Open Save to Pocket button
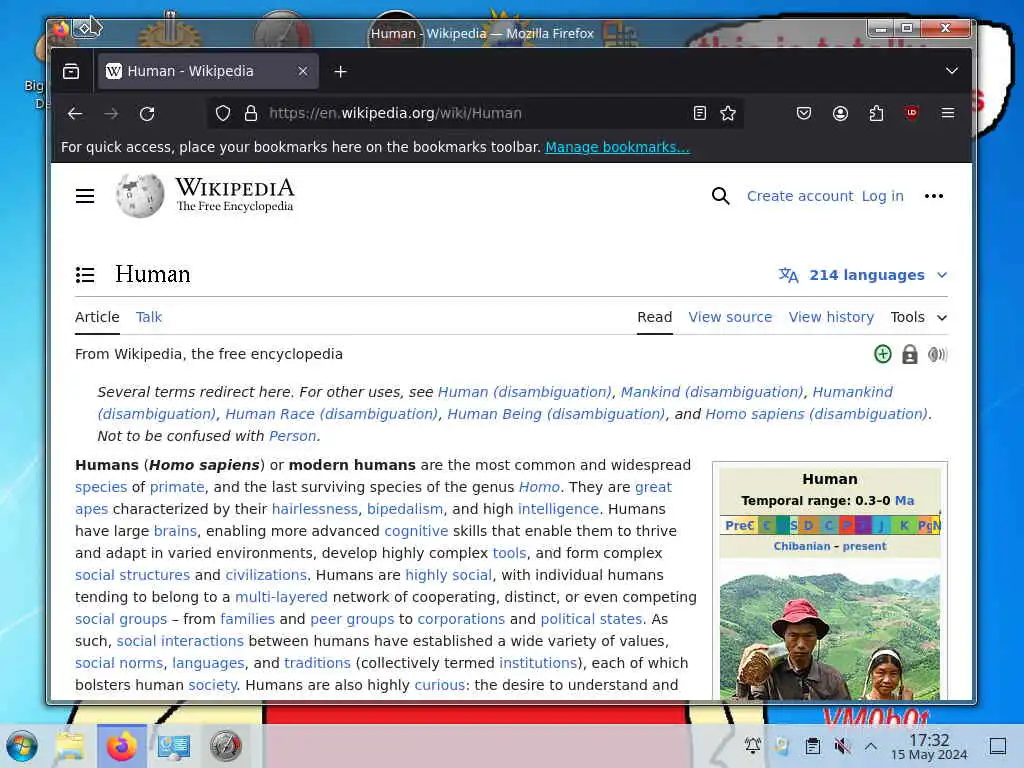The width and height of the screenshot is (1024, 768). coord(804,114)
